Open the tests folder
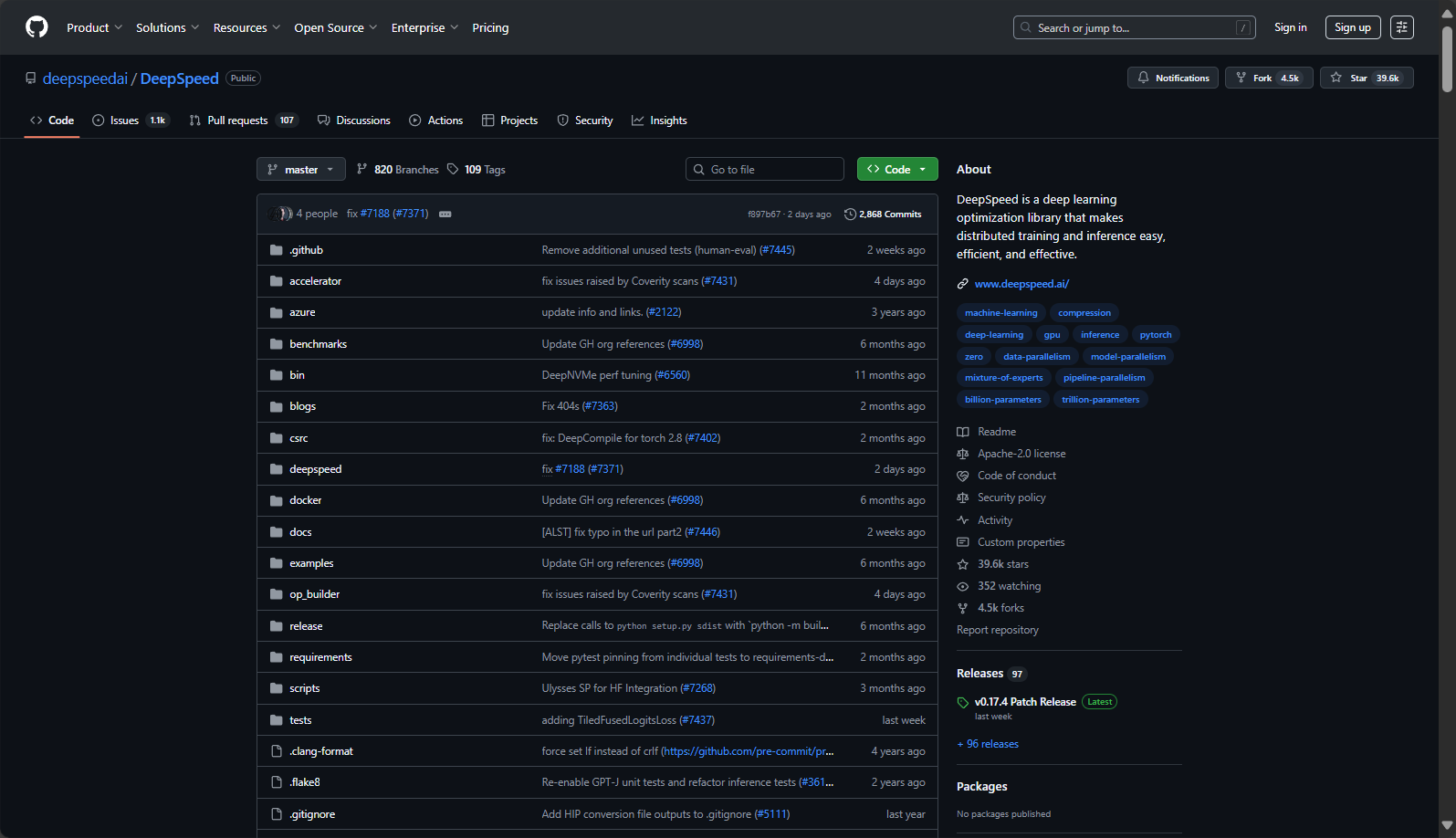Screen dimensions: 1456x838 [300, 720]
